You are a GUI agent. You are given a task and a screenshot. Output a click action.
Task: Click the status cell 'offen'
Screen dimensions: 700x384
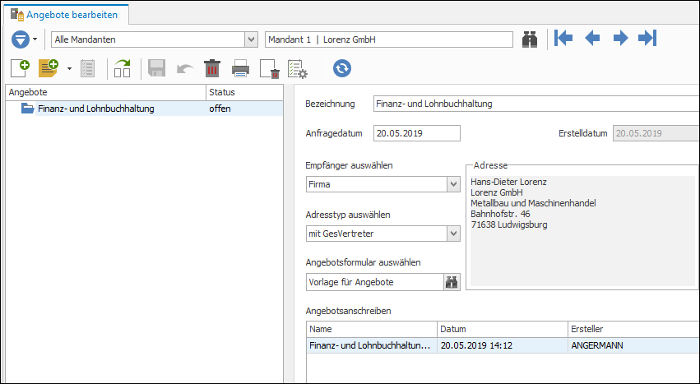(220, 109)
